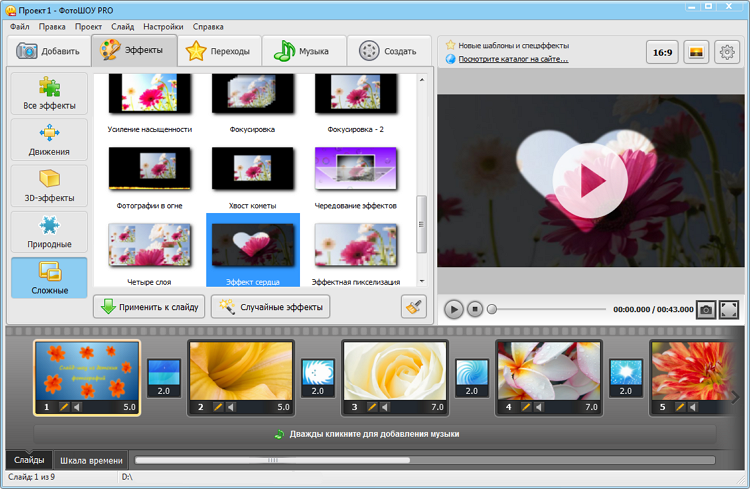Open the Файл menu
Viewport: 750px width, 489px height.
pos(20,27)
